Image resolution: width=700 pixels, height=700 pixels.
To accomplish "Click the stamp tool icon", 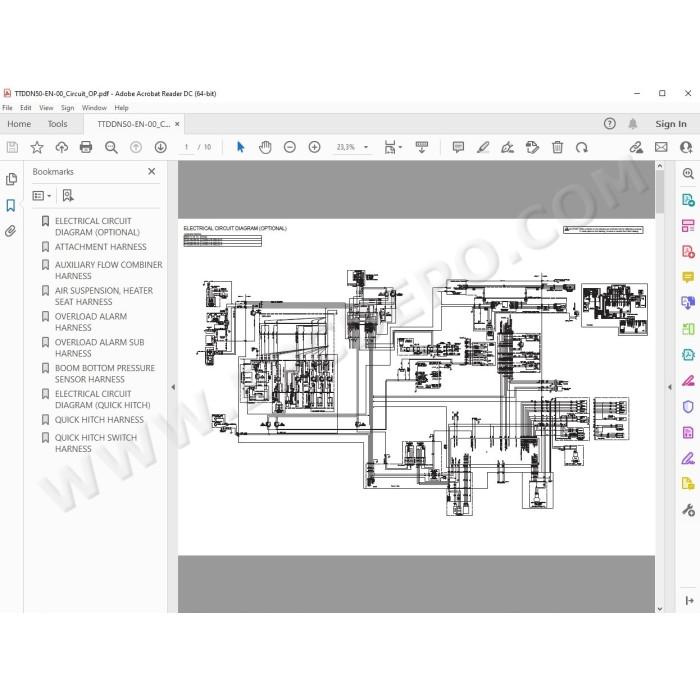I will [x=532, y=147].
